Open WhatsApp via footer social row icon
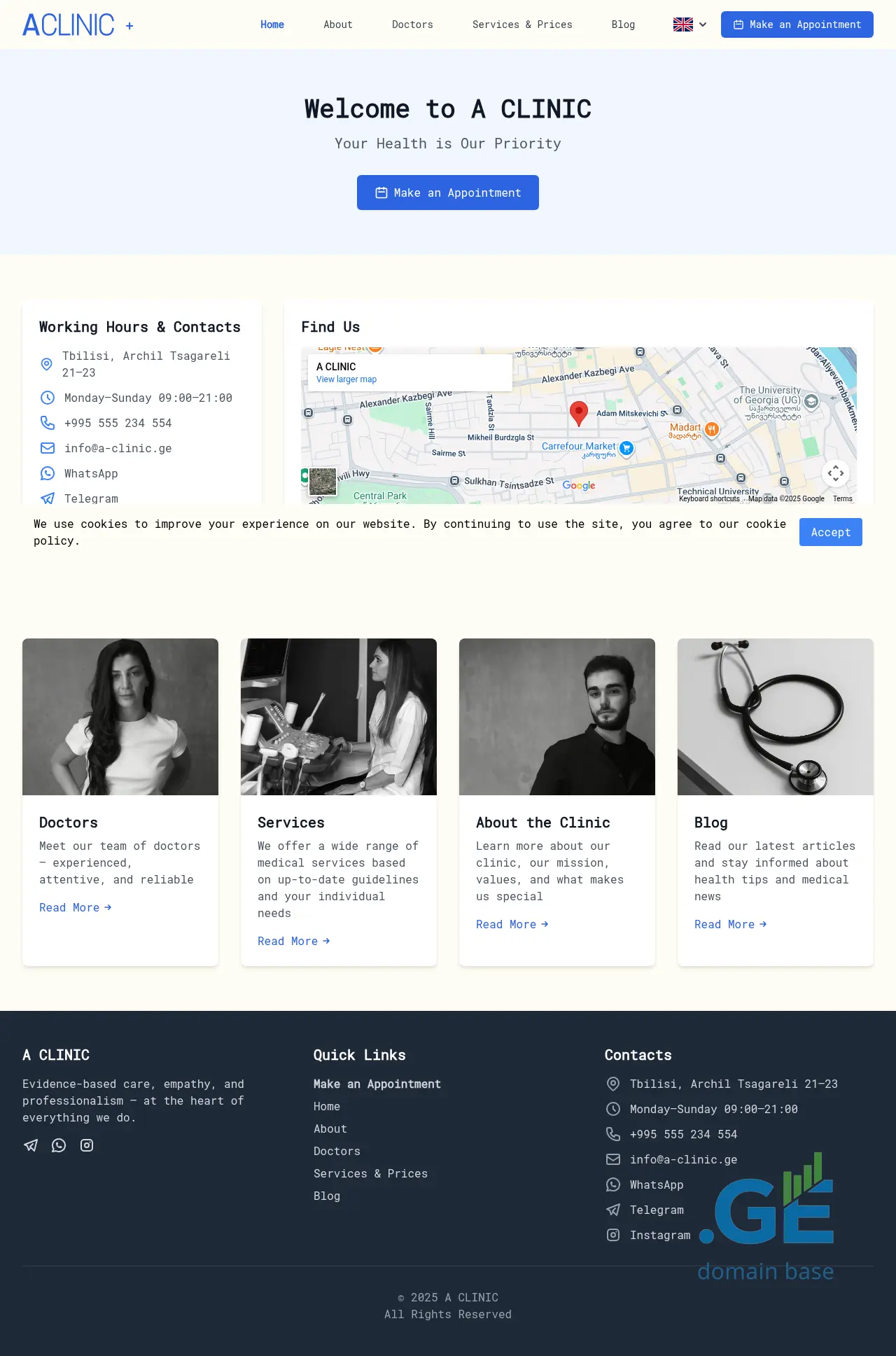This screenshot has width=896, height=1356. [59, 1145]
